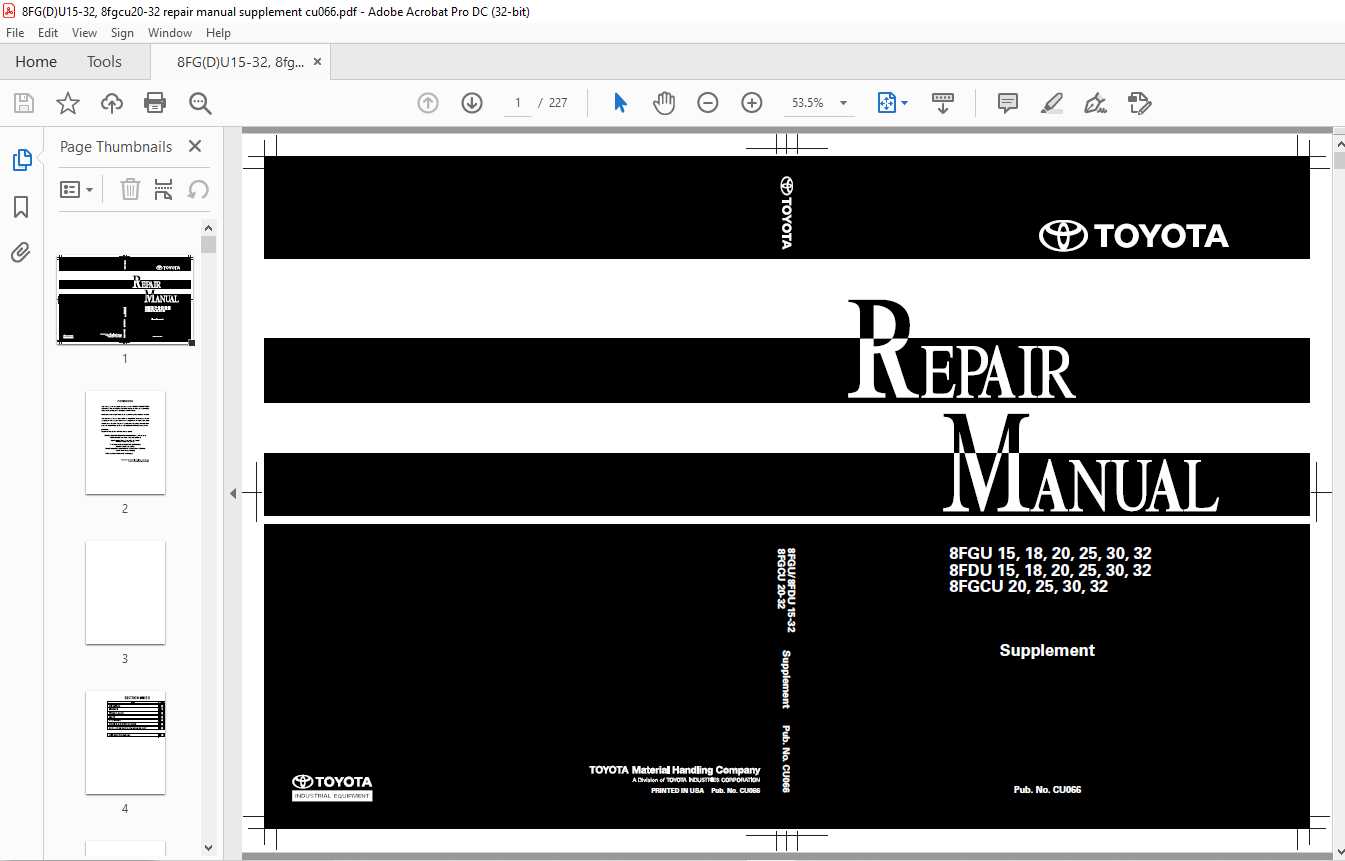Click the current page number field
1345x861 pixels.
(518, 103)
